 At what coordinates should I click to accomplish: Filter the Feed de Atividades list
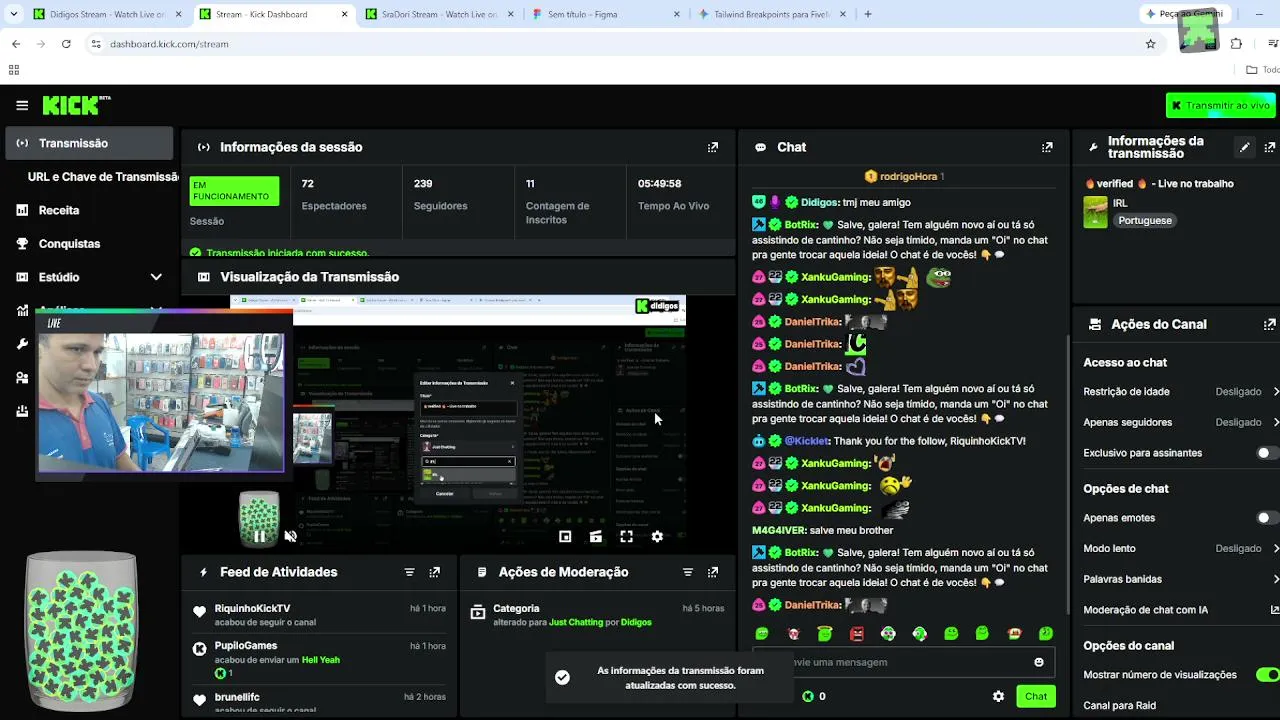pyautogui.click(x=409, y=572)
